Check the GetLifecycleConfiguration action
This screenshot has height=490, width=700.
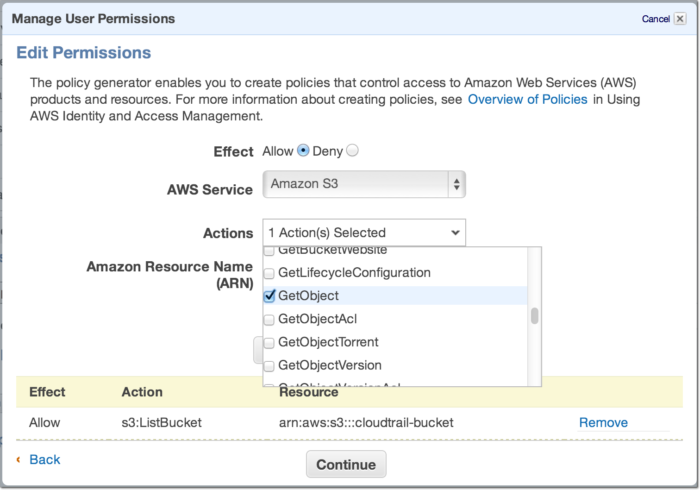pos(269,272)
